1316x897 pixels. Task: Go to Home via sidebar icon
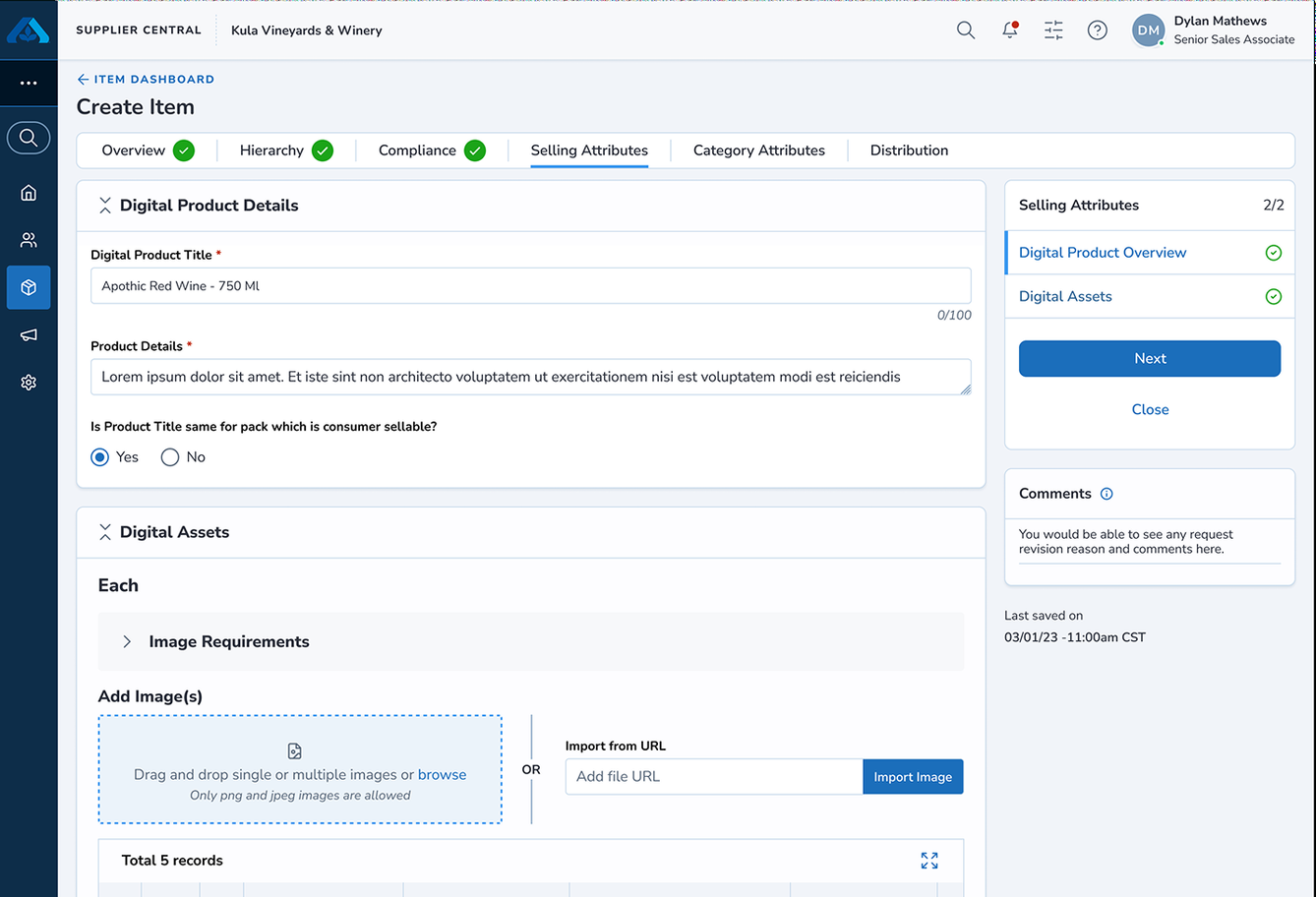(x=29, y=193)
